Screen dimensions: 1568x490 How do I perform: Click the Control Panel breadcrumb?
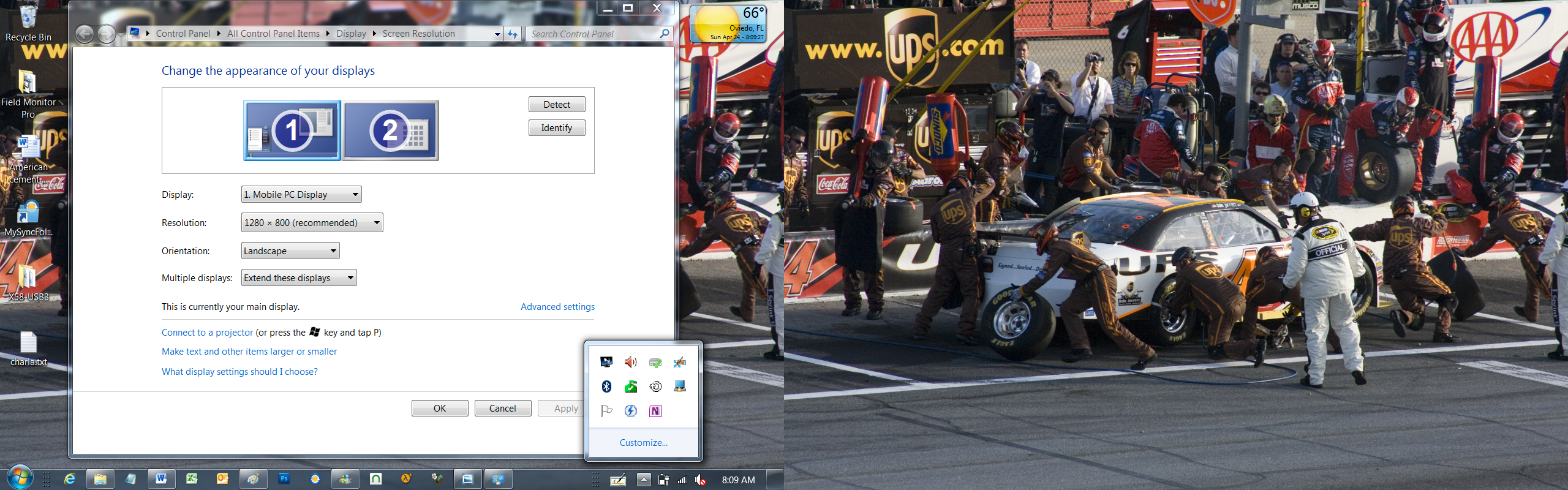[x=183, y=34]
